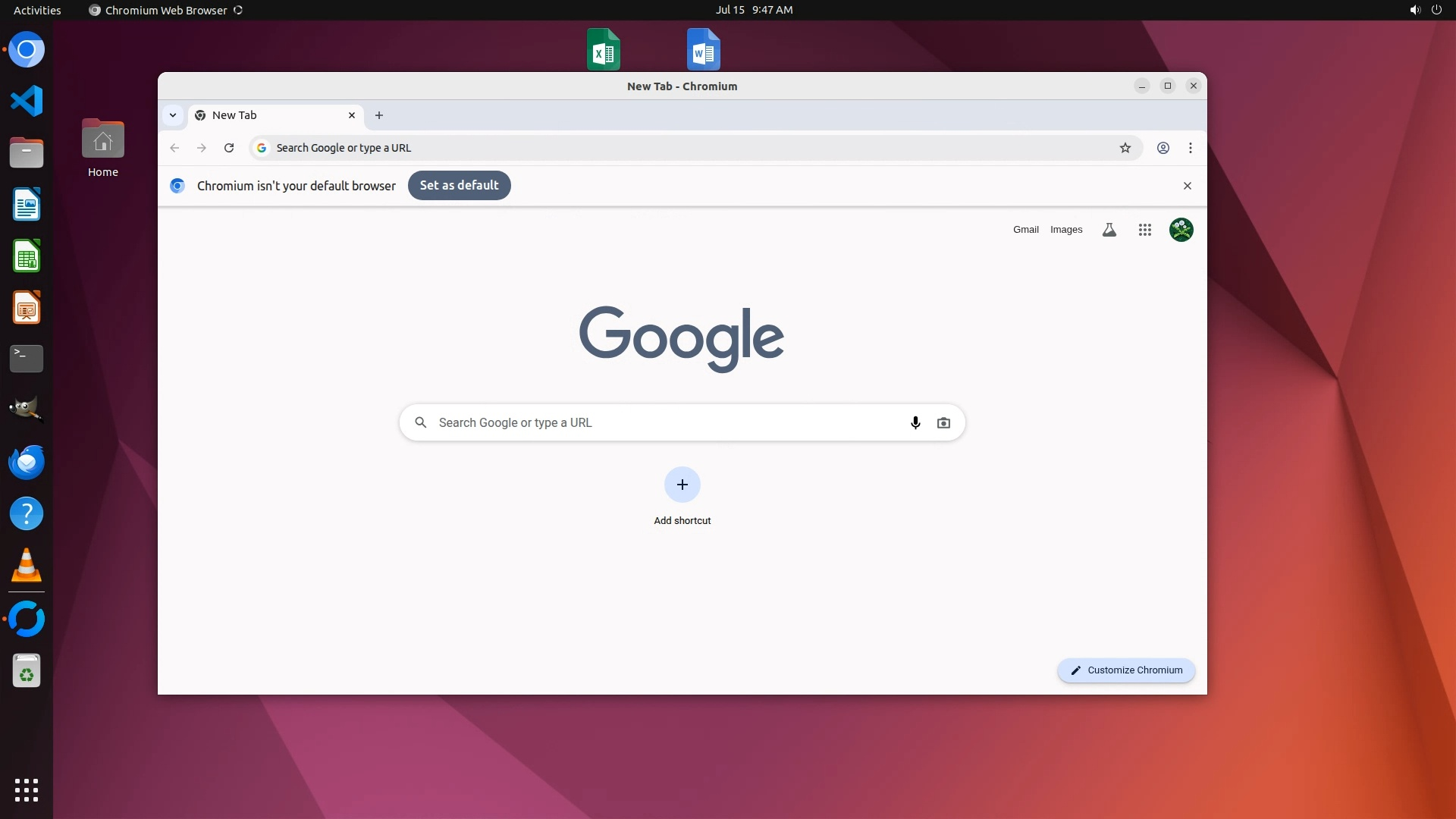Open search by image camera icon

(943, 423)
